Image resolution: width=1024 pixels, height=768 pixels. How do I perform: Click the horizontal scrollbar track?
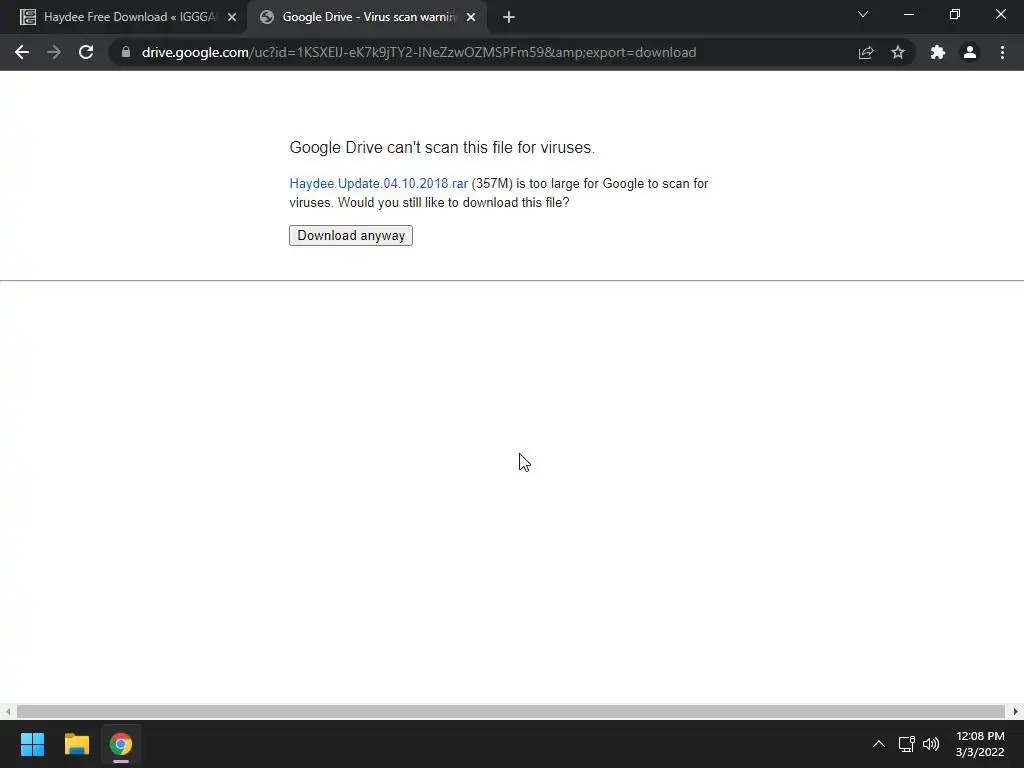511,711
